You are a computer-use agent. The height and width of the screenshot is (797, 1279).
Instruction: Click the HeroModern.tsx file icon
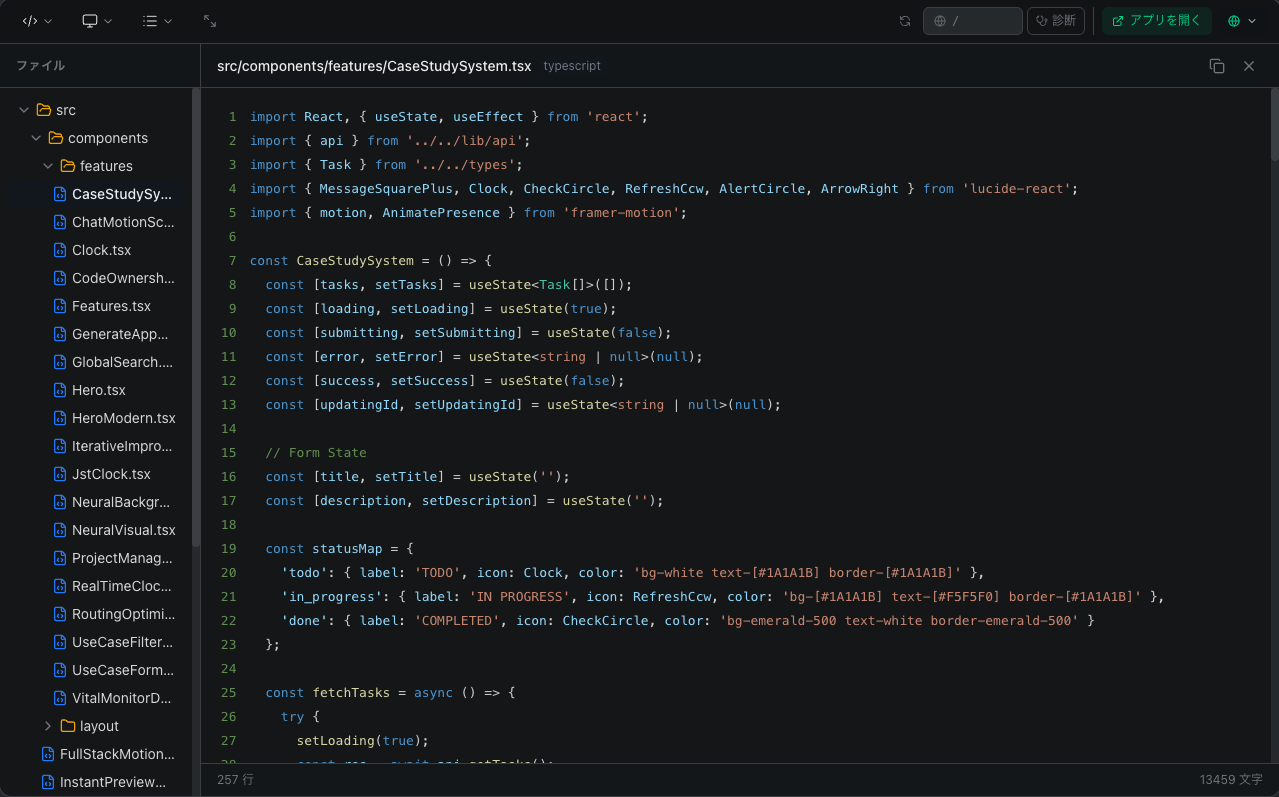point(59,418)
